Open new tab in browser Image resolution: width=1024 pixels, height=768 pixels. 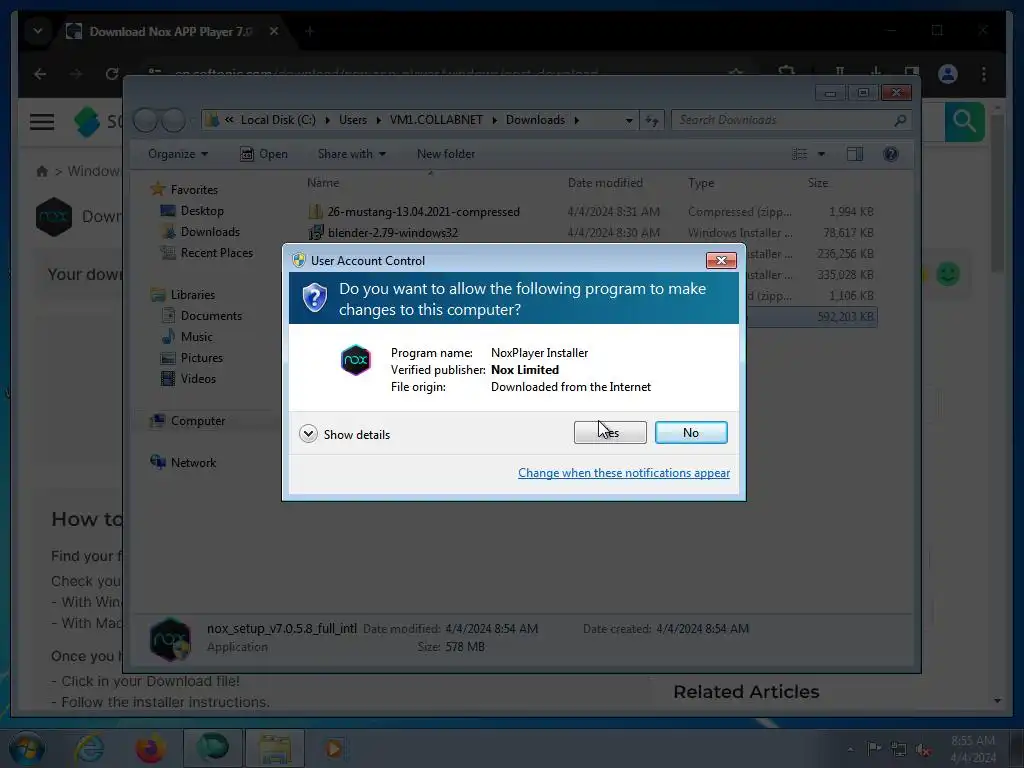click(x=310, y=31)
